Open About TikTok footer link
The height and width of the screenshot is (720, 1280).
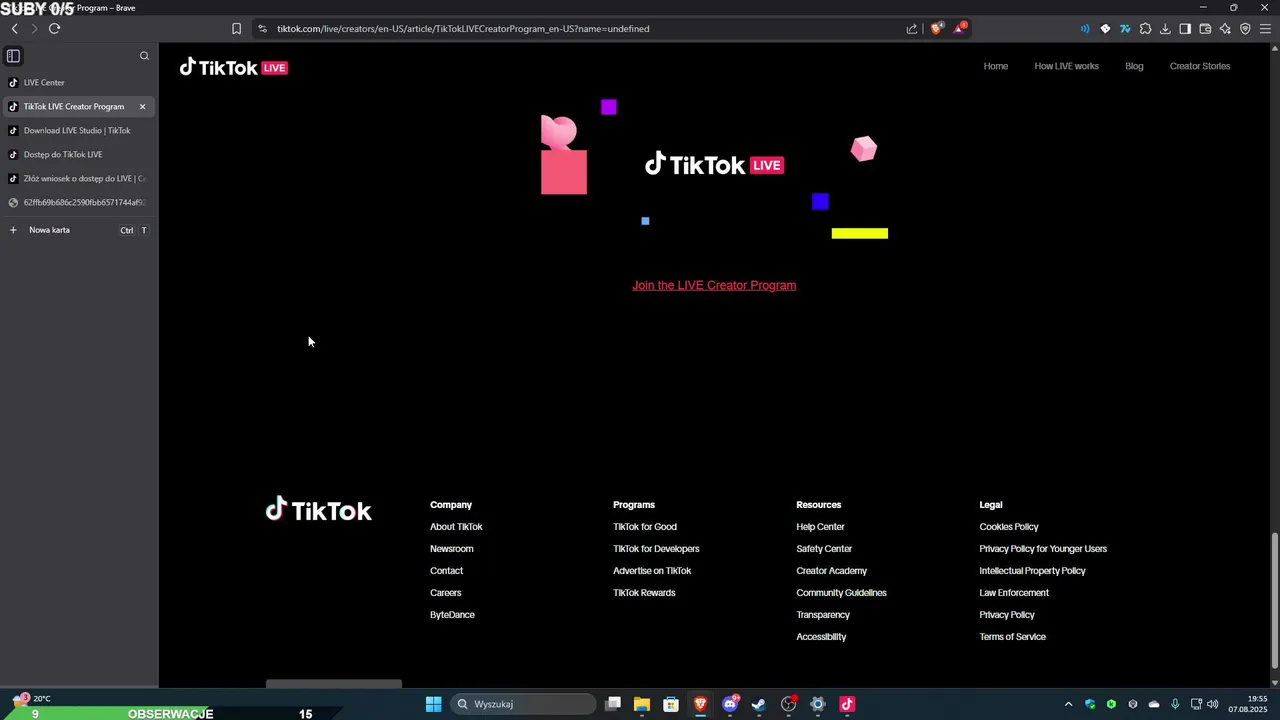(x=456, y=527)
